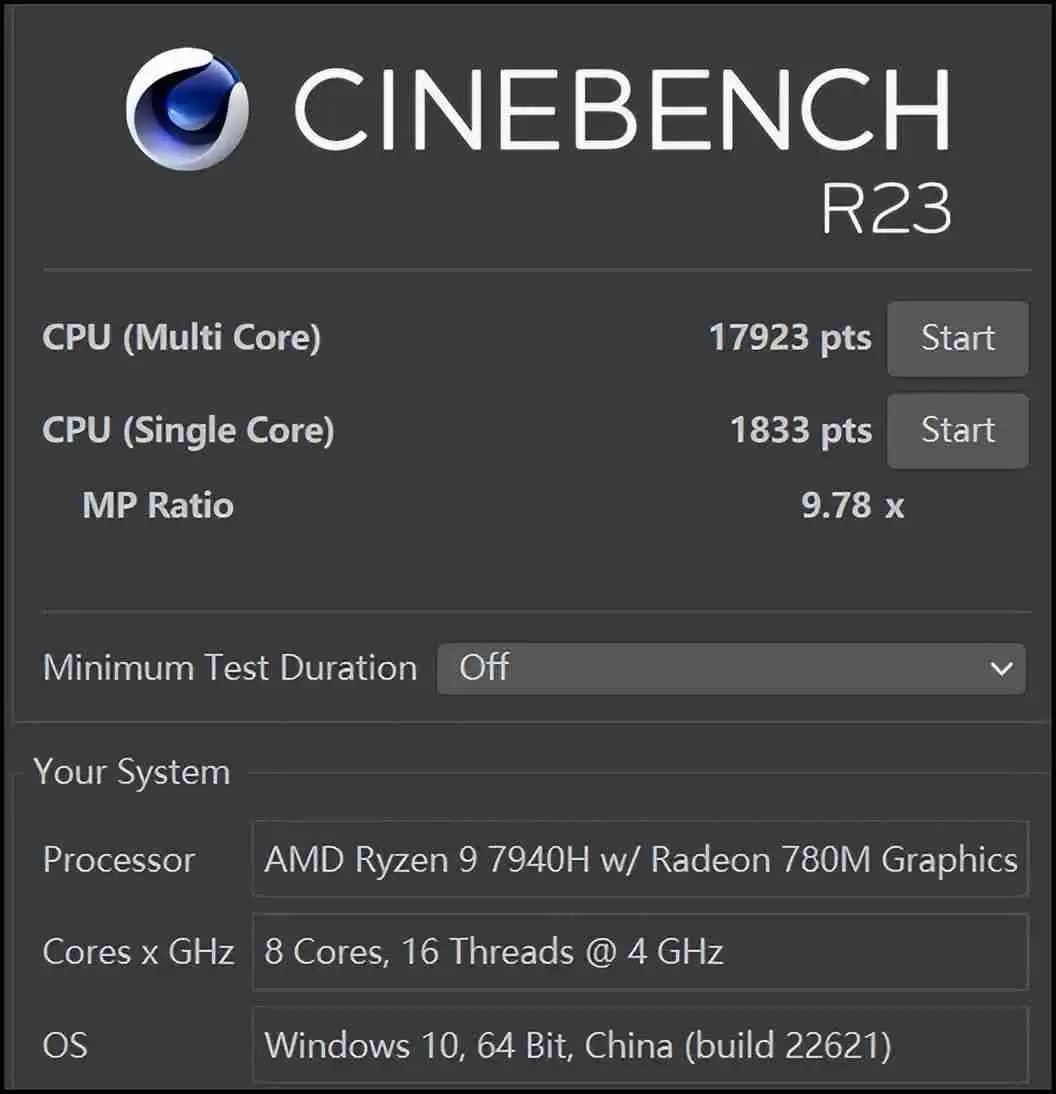The height and width of the screenshot is (1094, 1056).
Task: Click the CINEBENCH title text
Action: click(620, 110)
